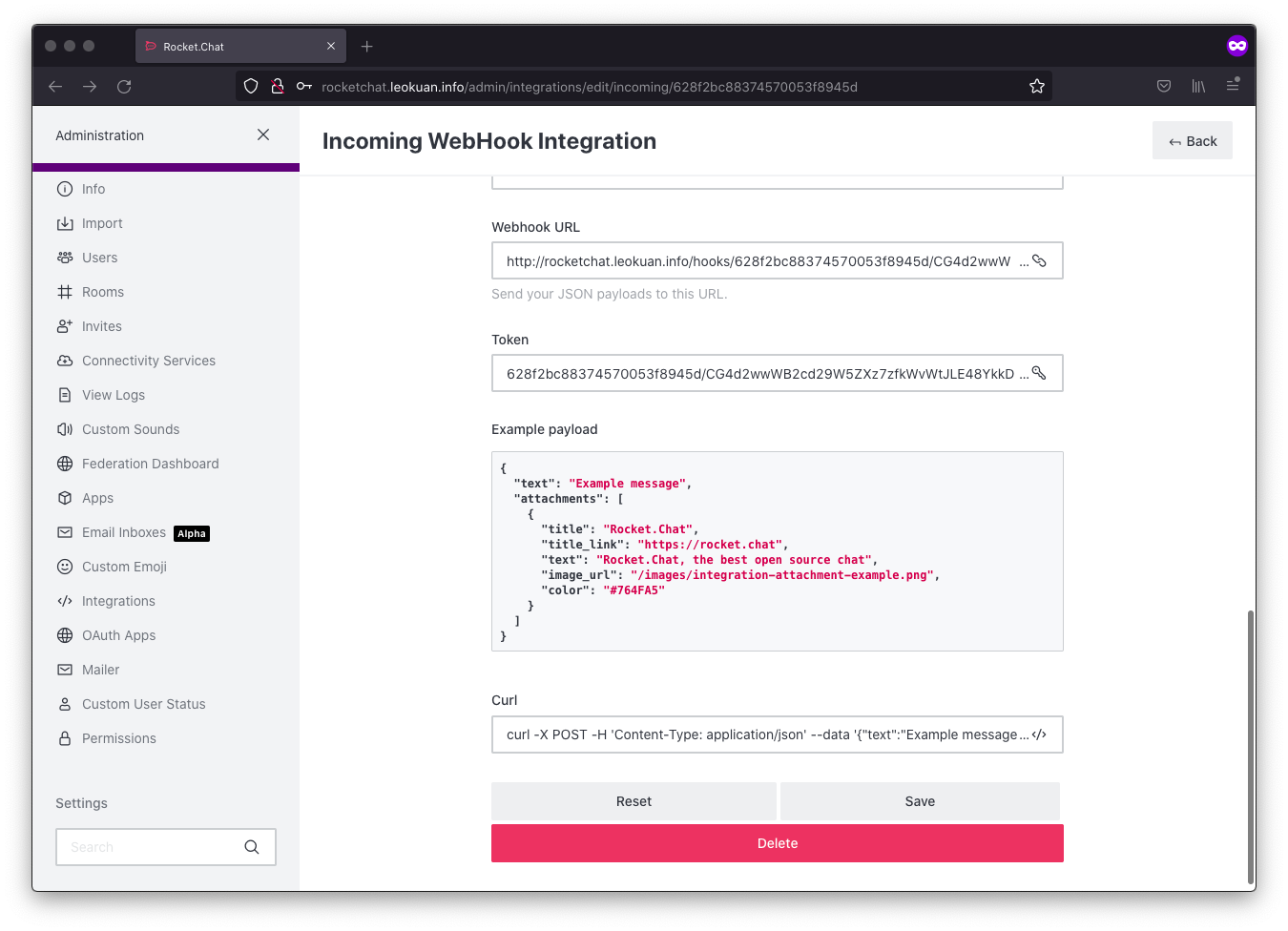Reset the integration form
Screen dimensions: 1288x931
[x=634, y=801]
